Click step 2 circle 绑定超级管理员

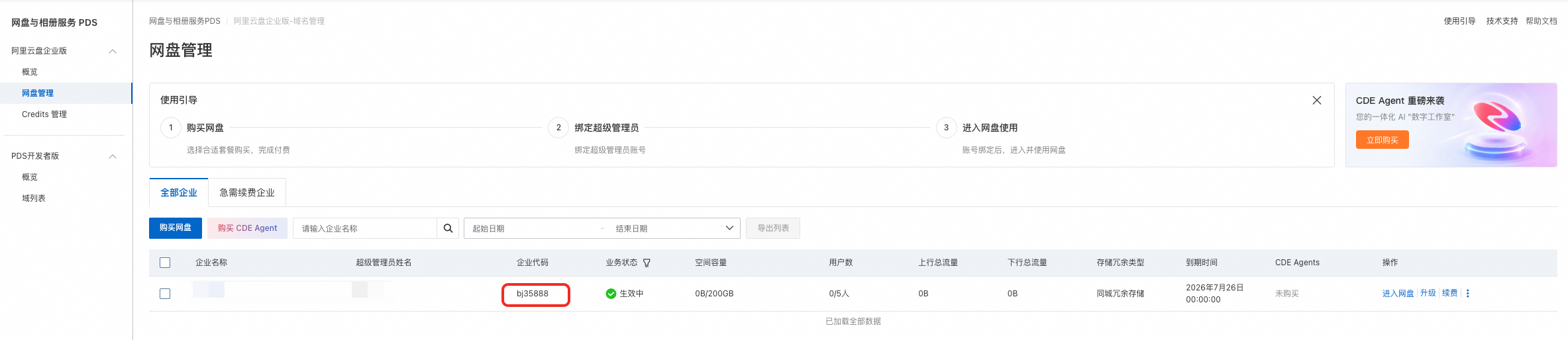click(x=558, y=128)
